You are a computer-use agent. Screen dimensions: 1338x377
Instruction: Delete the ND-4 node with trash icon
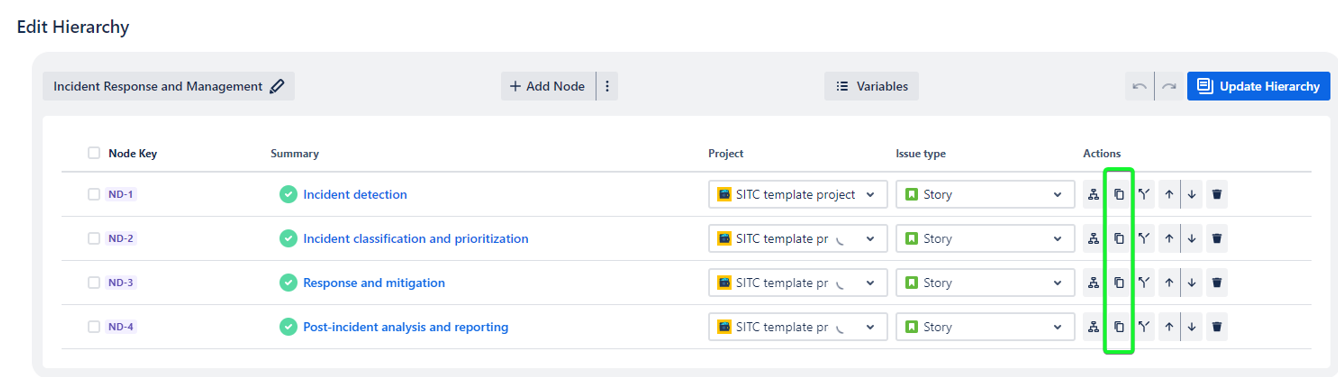(x=1216, y=327)
